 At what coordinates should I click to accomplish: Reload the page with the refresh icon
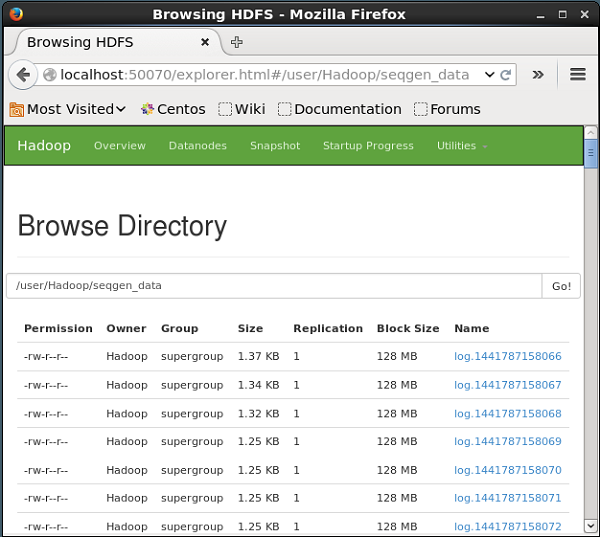tap(506, 74)
